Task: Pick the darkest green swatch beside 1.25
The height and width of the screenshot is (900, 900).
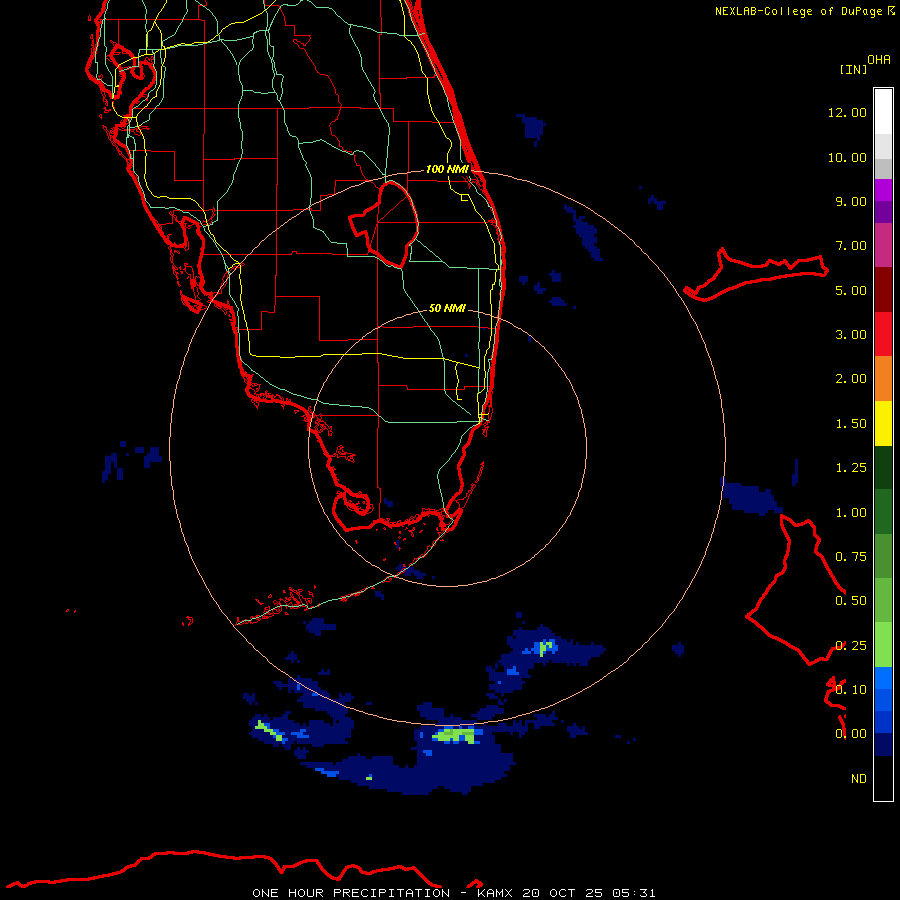Action: 883,467
